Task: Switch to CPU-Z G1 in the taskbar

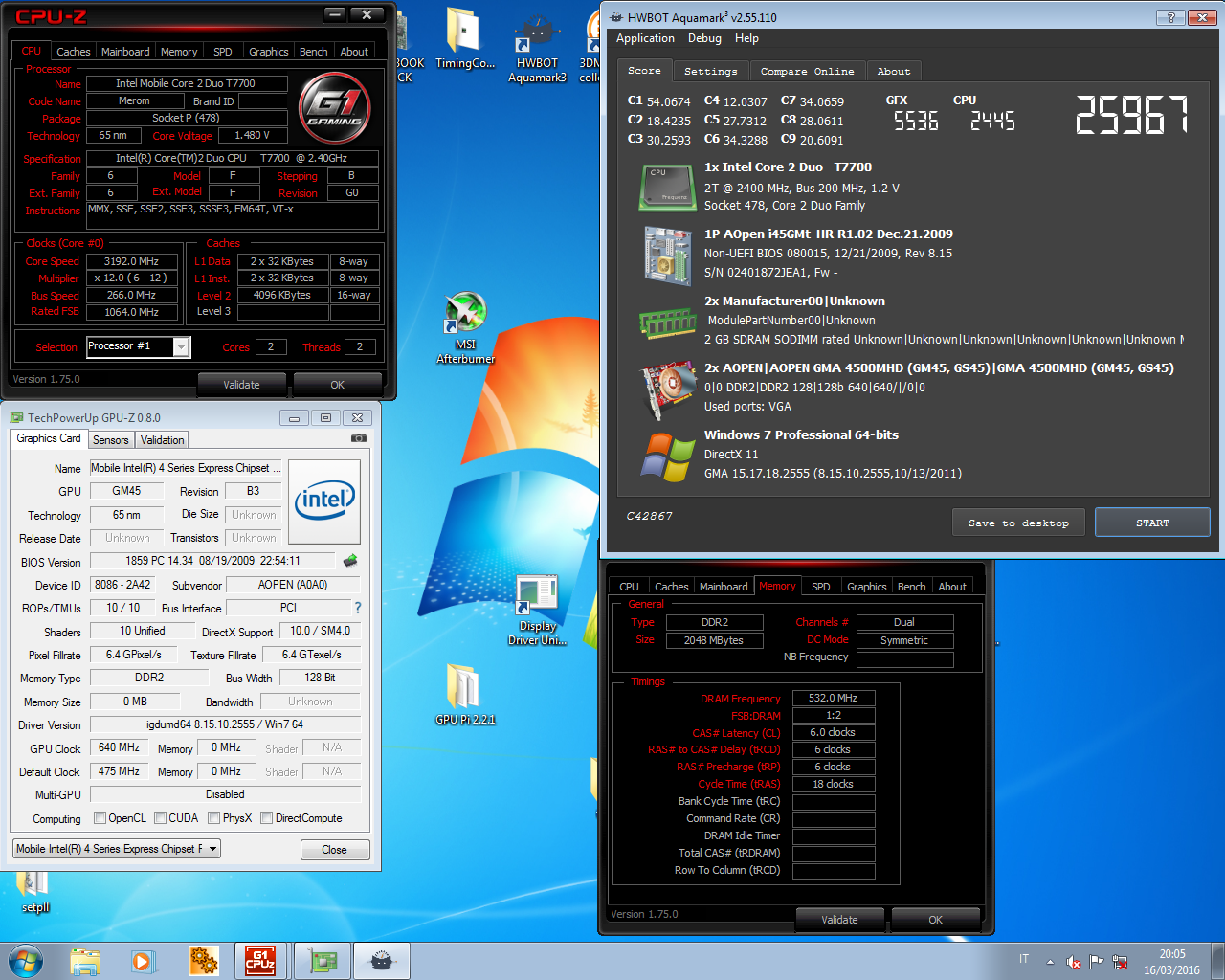Action: point(260,961)
